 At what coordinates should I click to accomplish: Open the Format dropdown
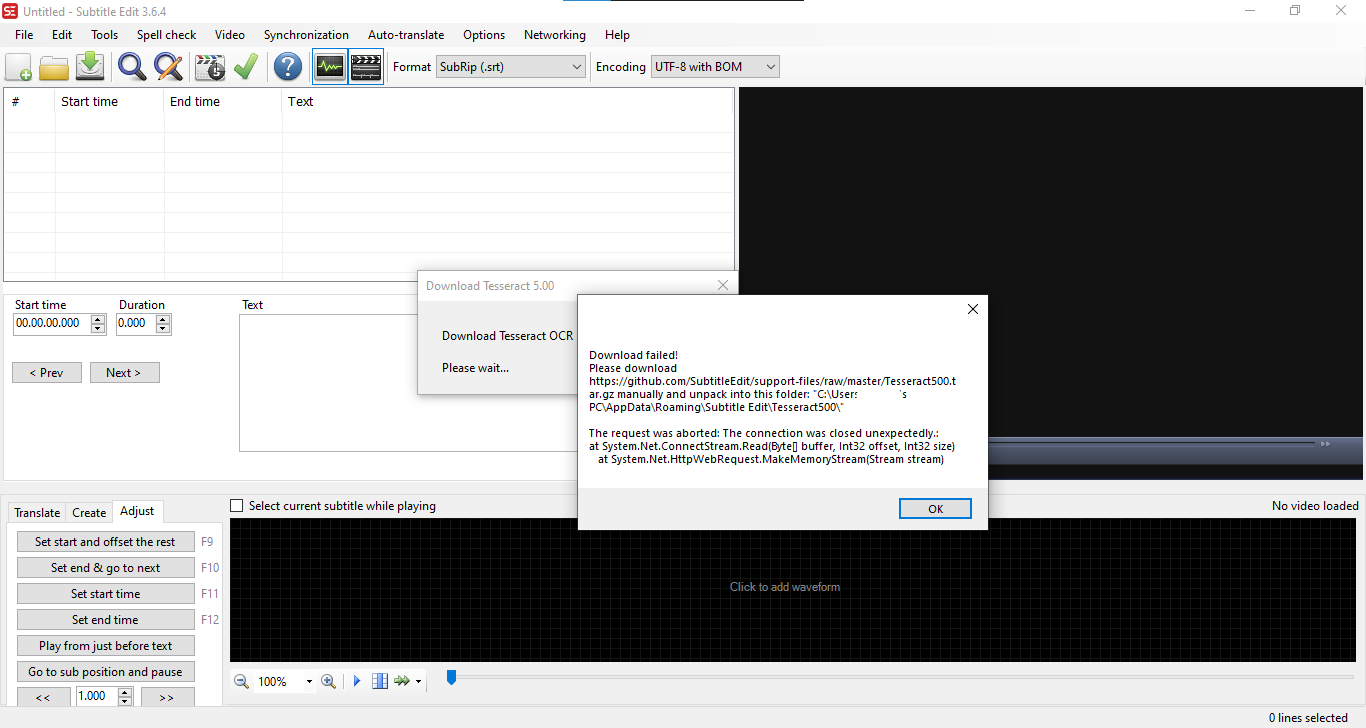(x=575, y=66)
